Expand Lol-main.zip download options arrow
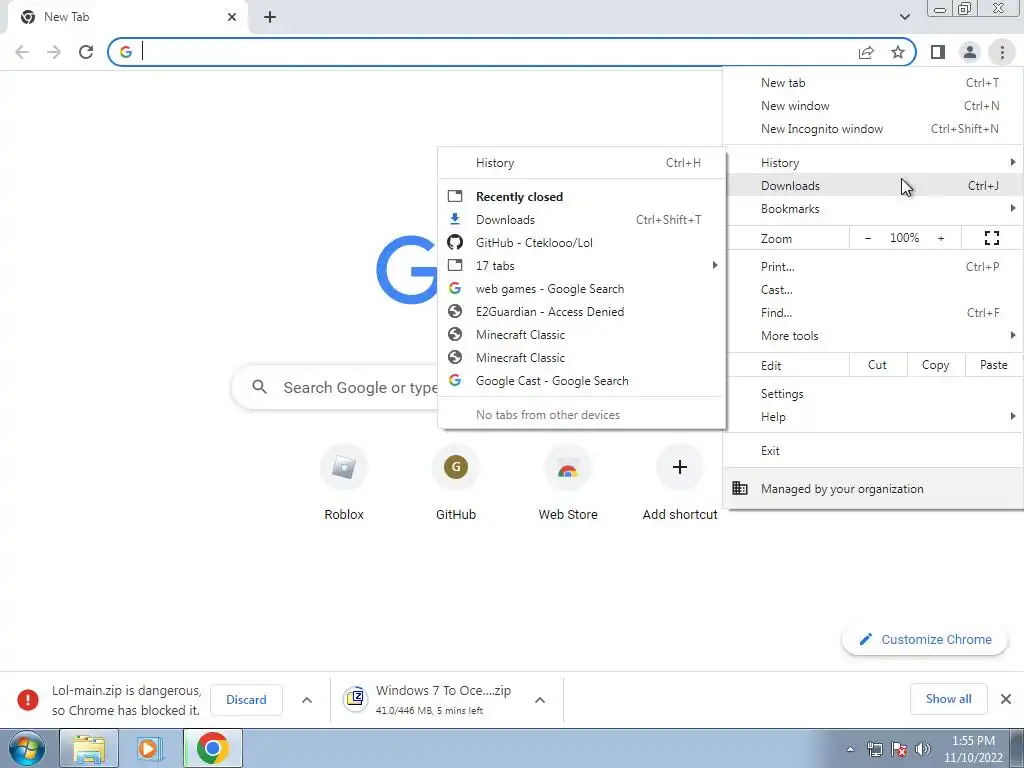This screenshot has height=768, width=1024. [307, 699]
